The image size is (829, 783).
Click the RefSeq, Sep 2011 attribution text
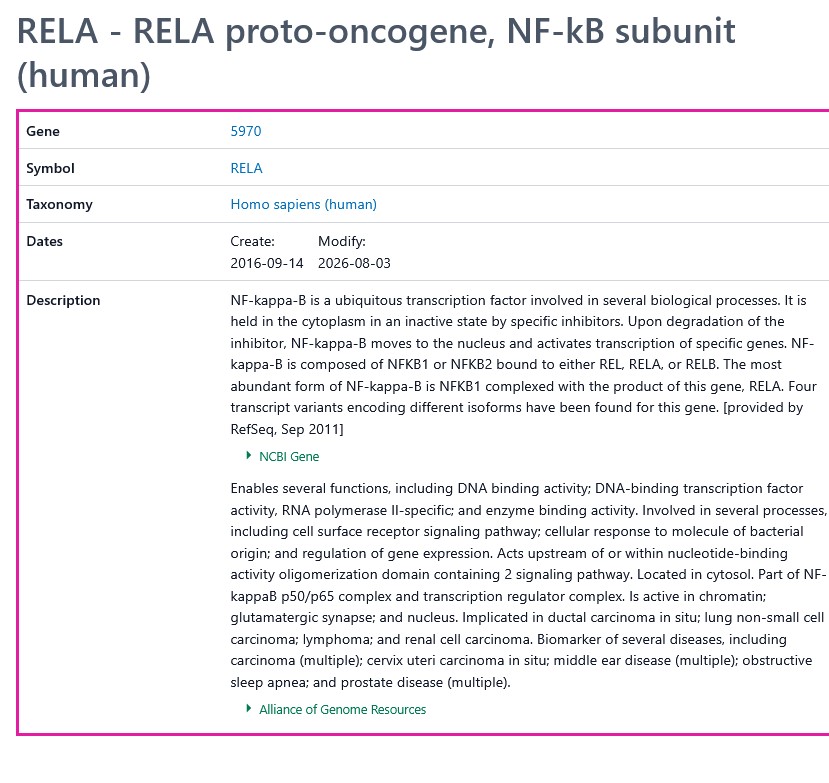click(x=287, y=429)
